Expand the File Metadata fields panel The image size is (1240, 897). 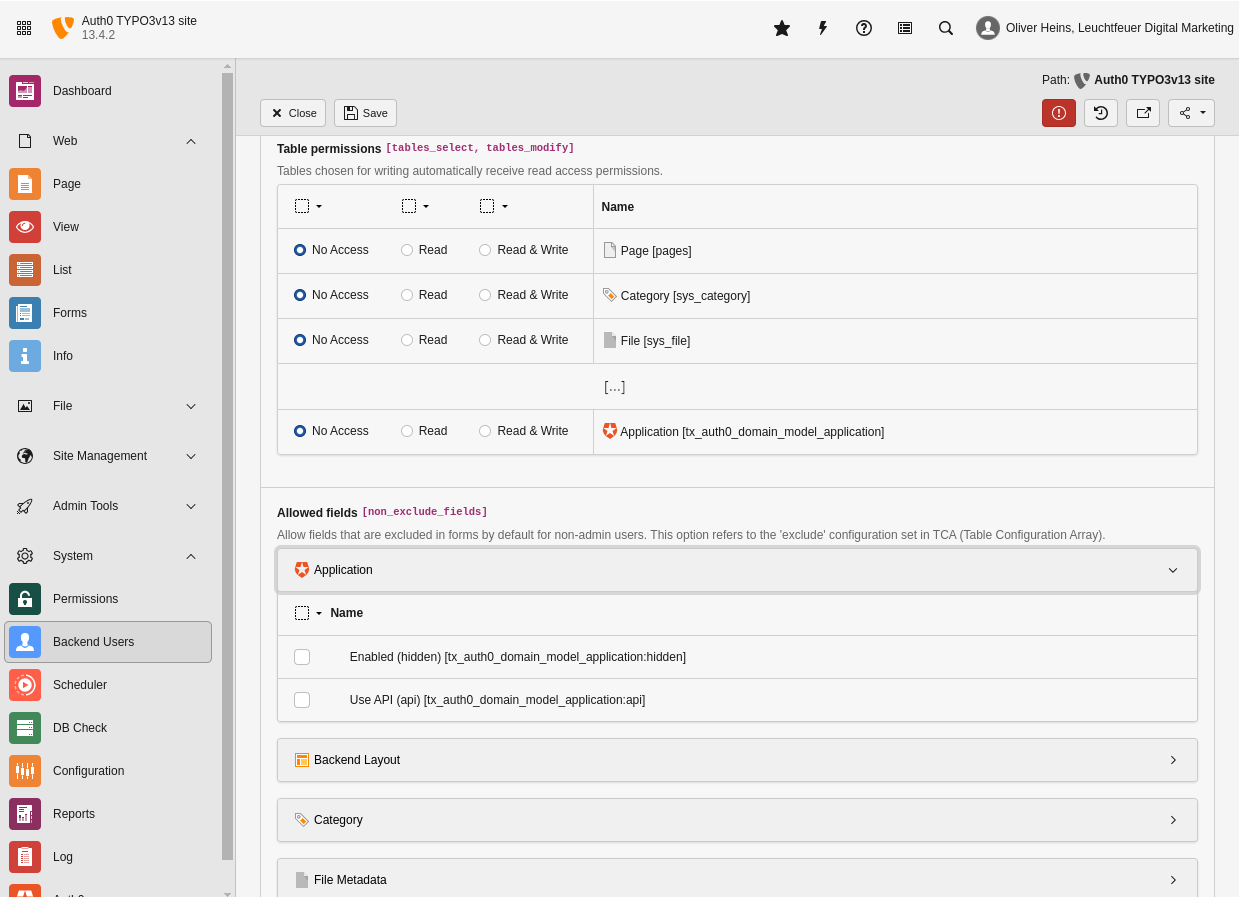click(x=737, y=880)
